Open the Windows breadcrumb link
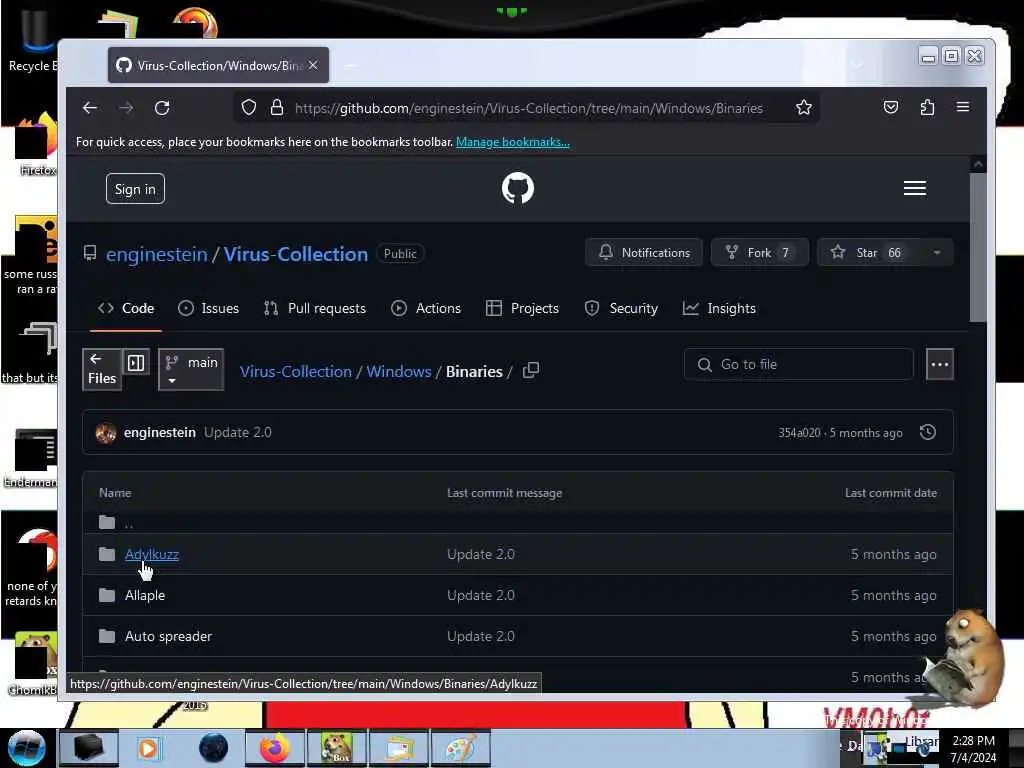Viewport: 1024px width, 768px height. click(x=399, y=372)
